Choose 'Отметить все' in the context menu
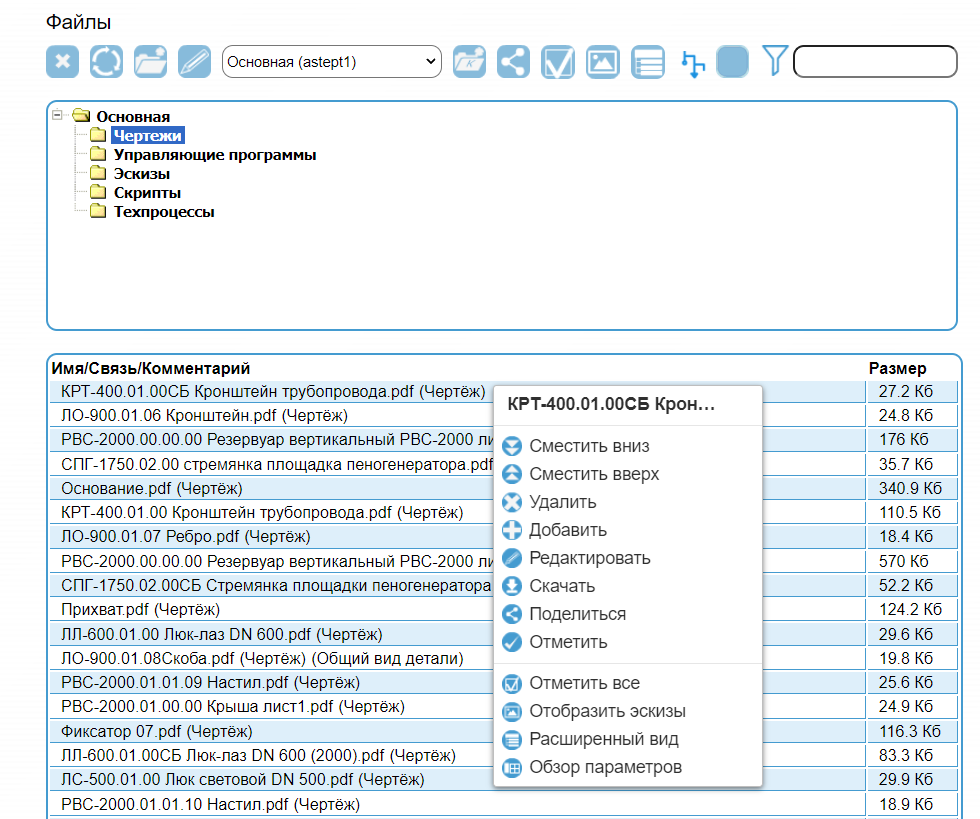 coord(584,683)
